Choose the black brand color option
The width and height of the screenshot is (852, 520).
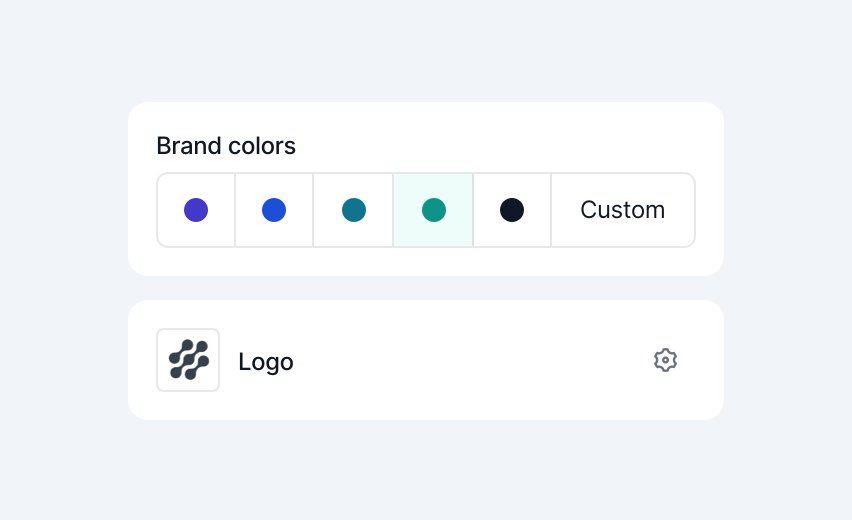pos(512,210)
